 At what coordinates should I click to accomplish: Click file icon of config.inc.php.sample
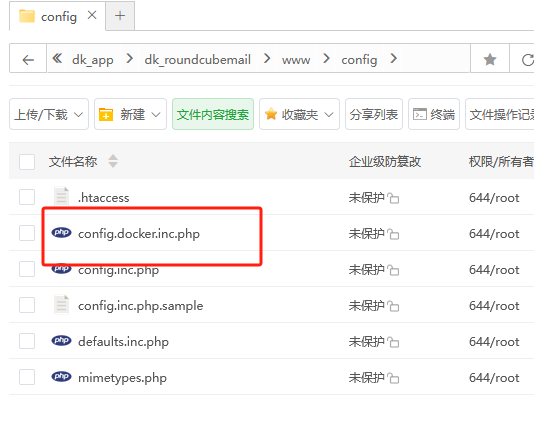[x=62, y=305]
